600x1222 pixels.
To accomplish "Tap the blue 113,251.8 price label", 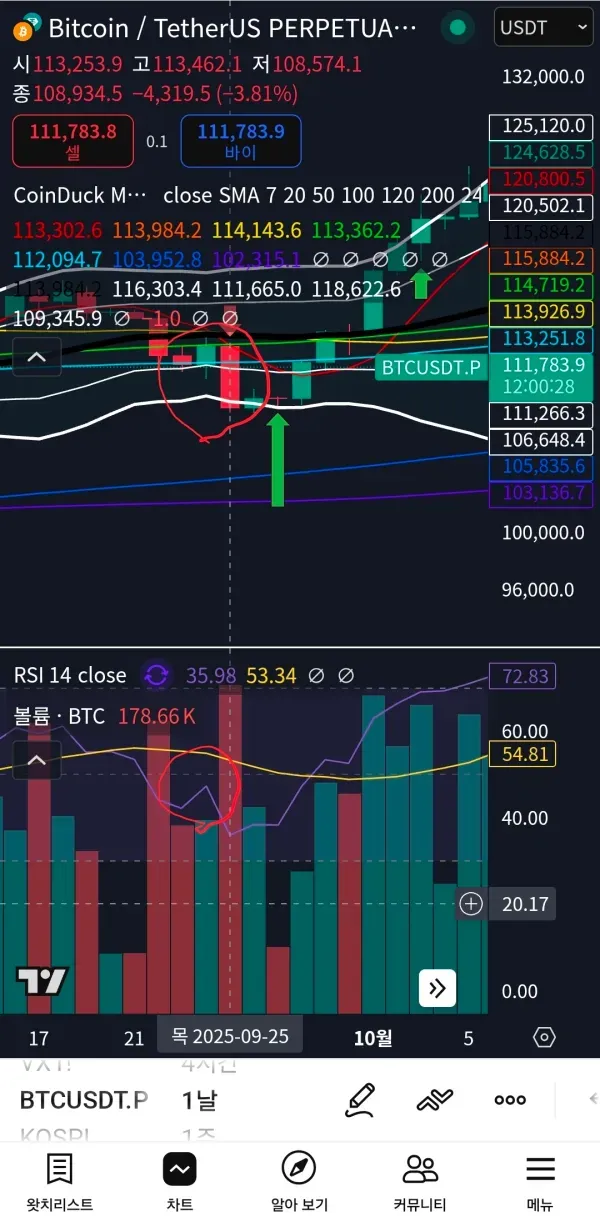I will point(540,338).
